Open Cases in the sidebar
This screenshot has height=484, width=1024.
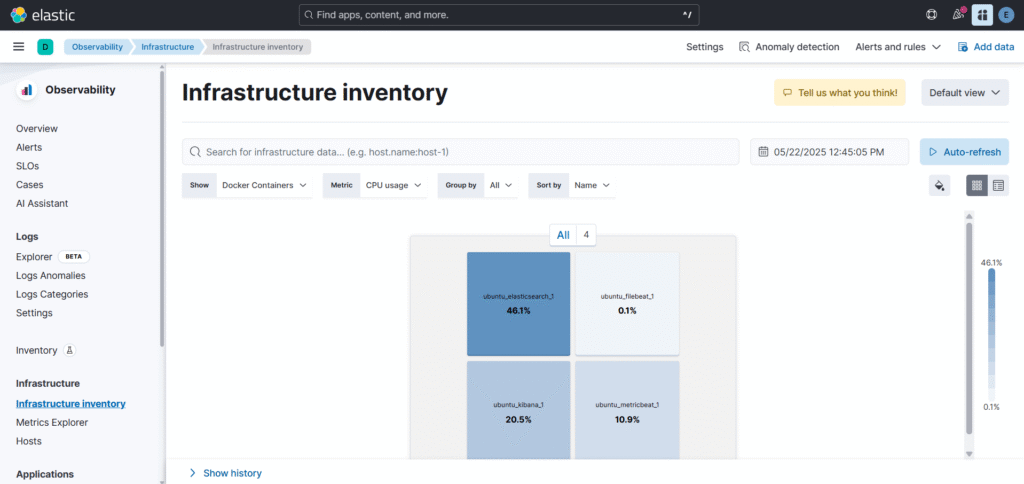pos(29,185)
